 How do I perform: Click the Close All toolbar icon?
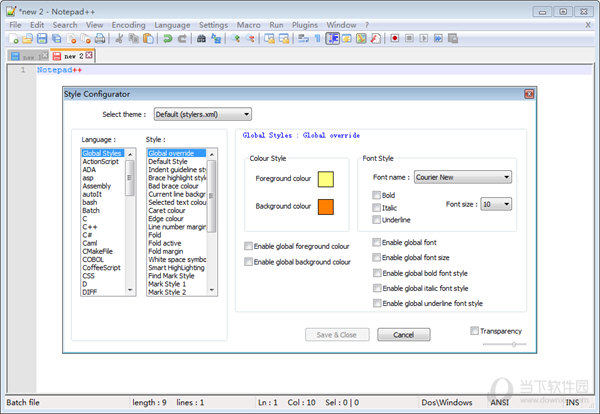point(86,39)
